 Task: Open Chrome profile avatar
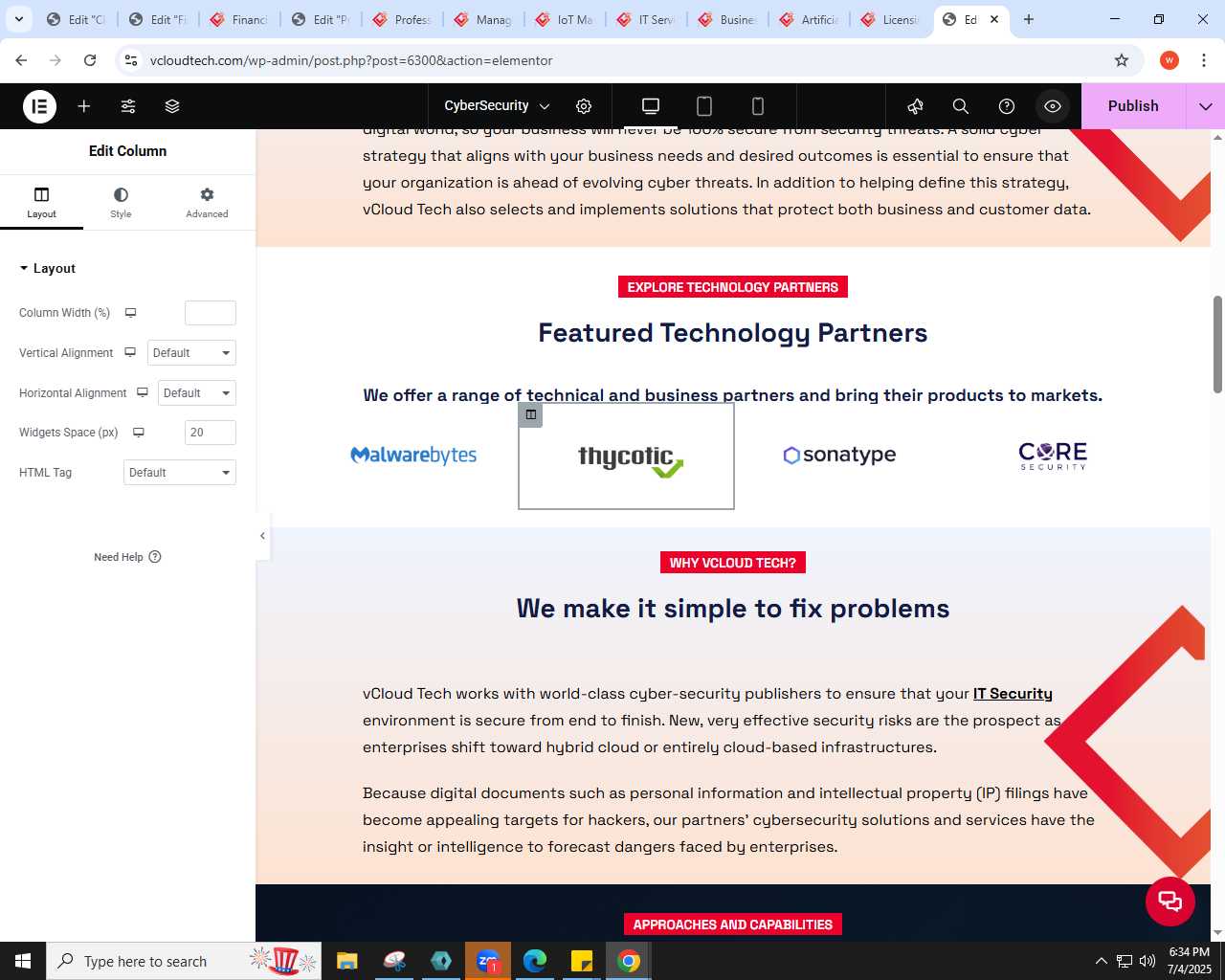[1169, 60]
